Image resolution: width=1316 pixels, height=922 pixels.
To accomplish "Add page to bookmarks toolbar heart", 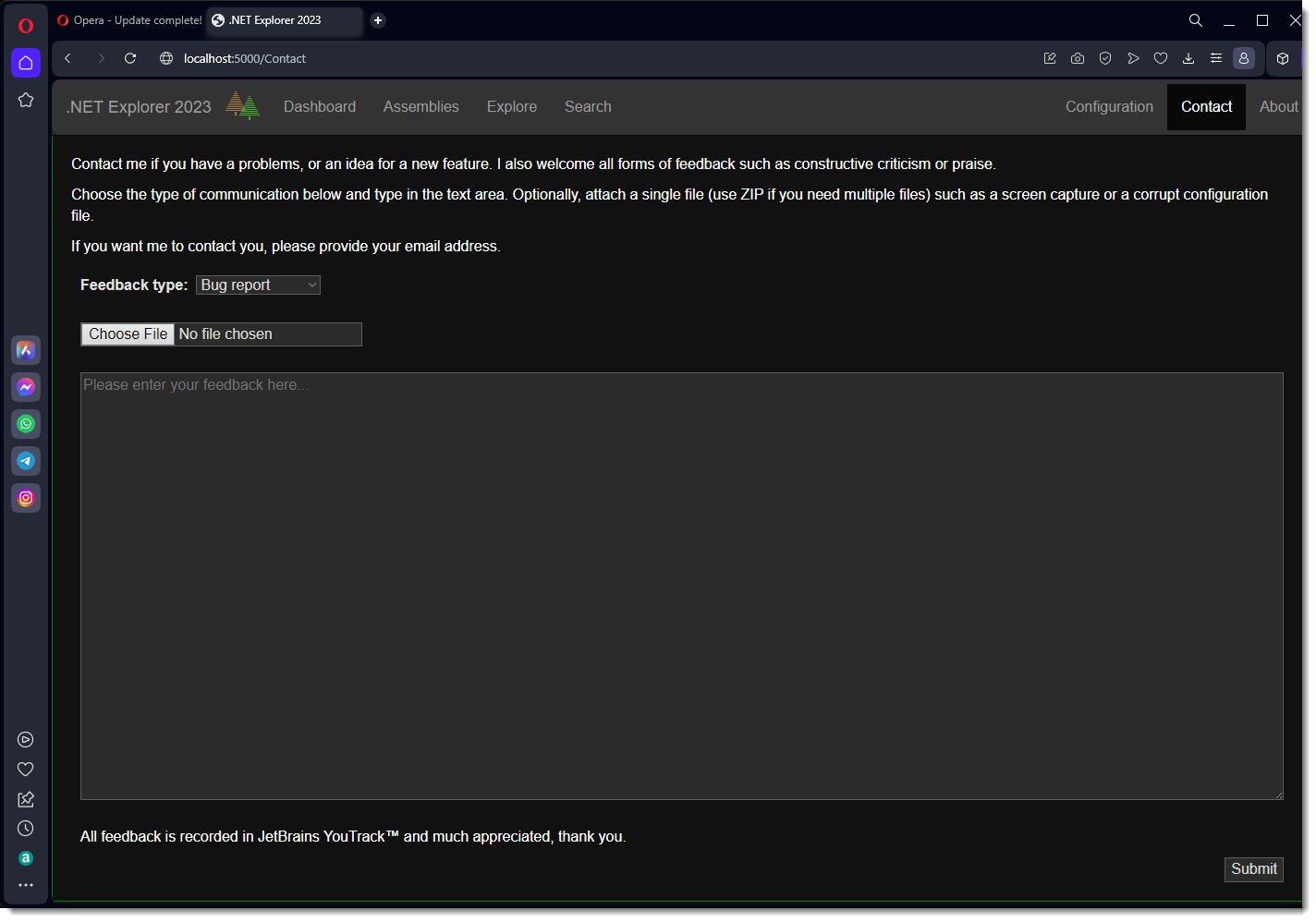I will 1161,58.
